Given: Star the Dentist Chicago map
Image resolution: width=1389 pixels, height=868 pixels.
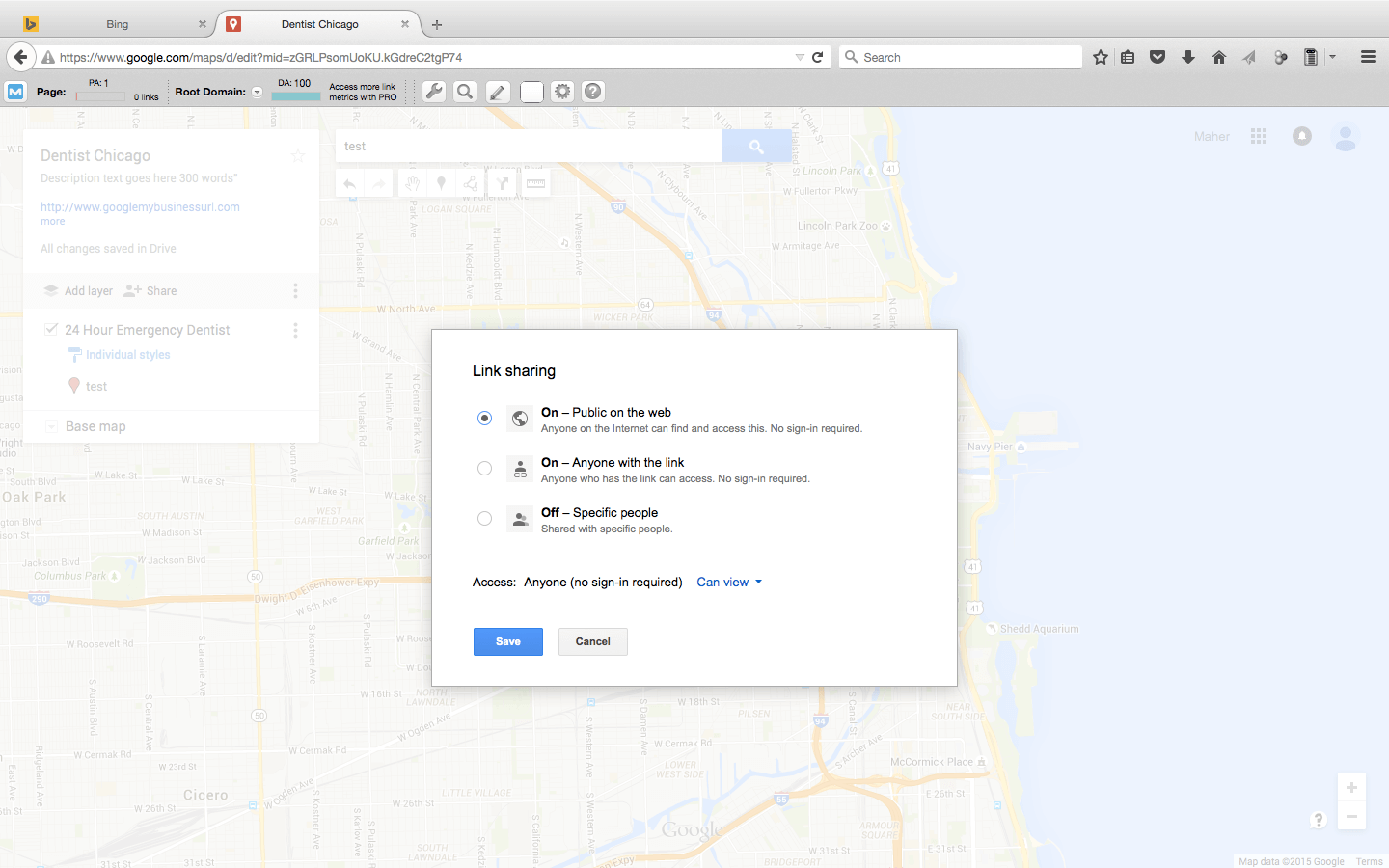Looking at the screenshot, I should 298,155.
